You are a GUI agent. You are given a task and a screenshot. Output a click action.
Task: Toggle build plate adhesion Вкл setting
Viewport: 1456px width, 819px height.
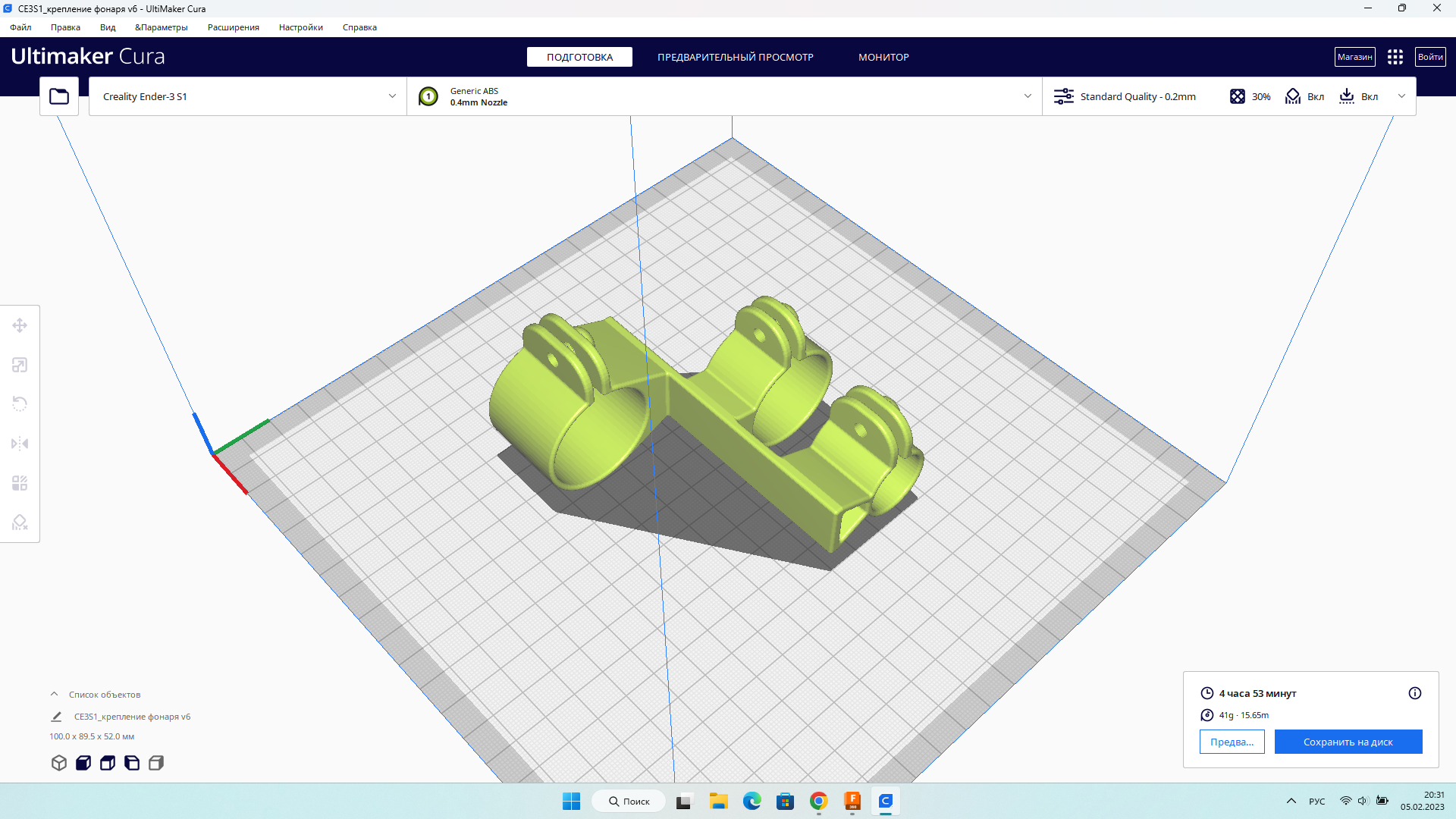coord(1358,96)
